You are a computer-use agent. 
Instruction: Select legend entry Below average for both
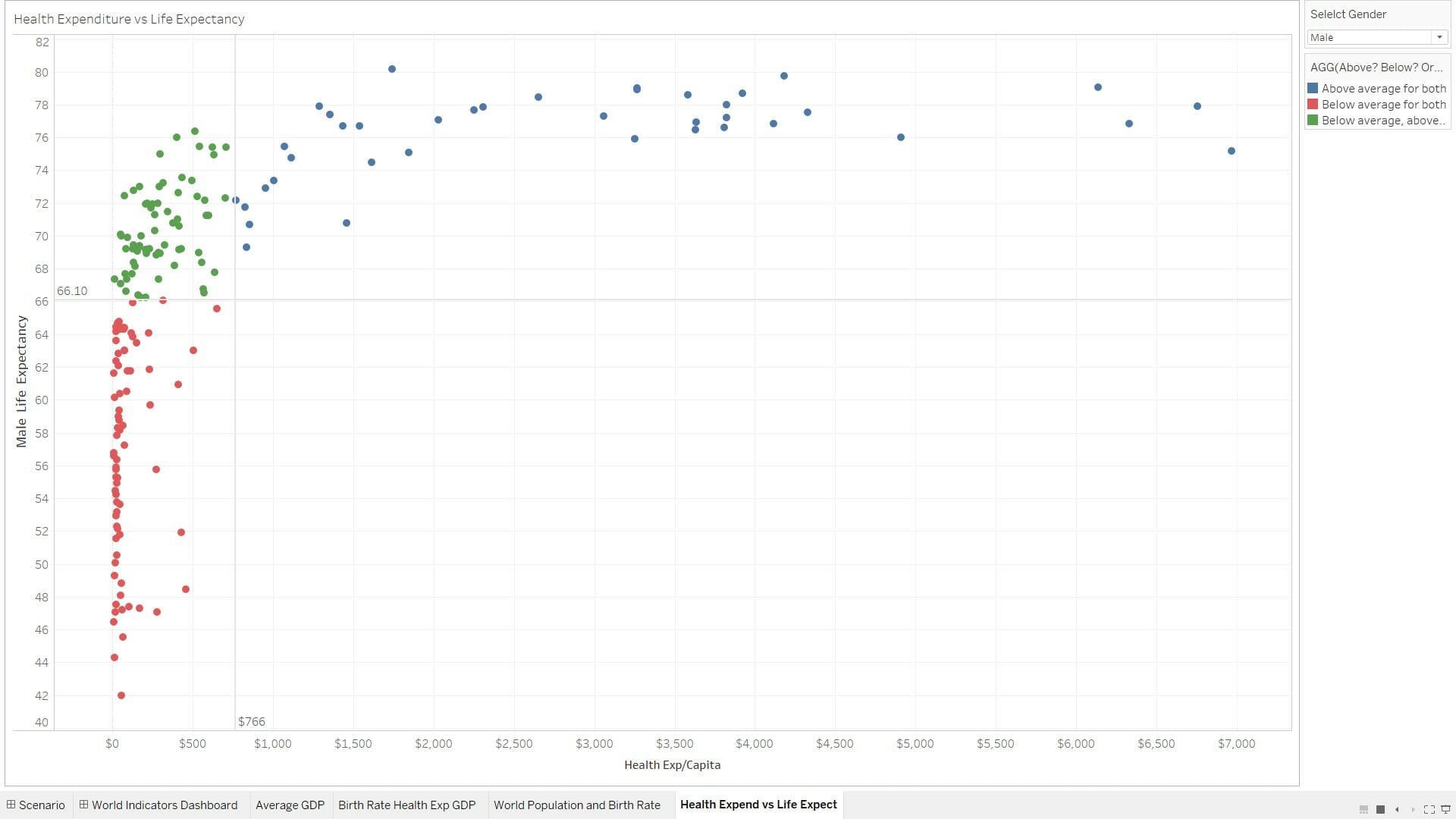[1382, 104]
